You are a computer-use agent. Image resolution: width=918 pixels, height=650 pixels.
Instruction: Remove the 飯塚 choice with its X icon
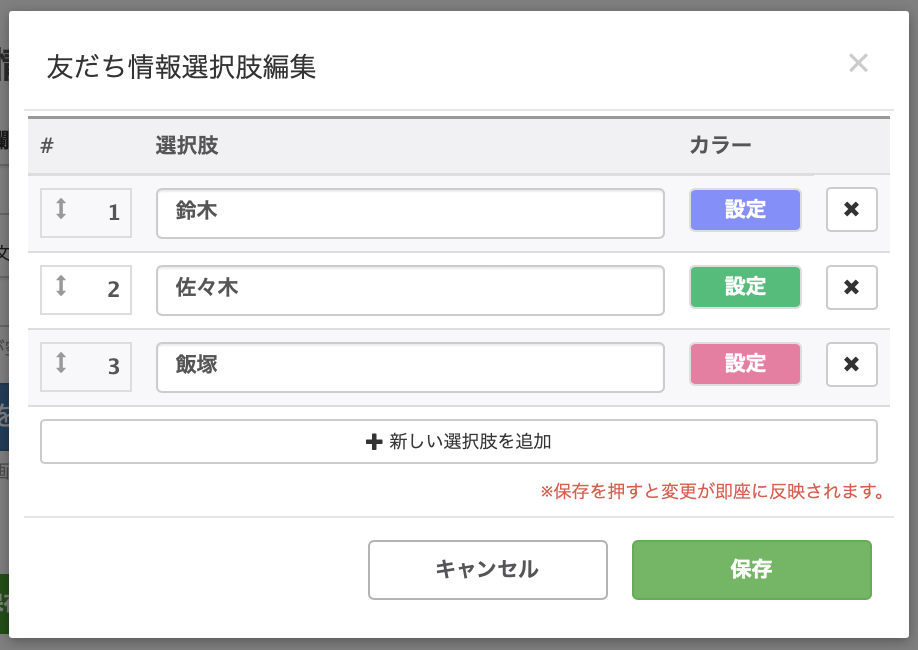851,364
